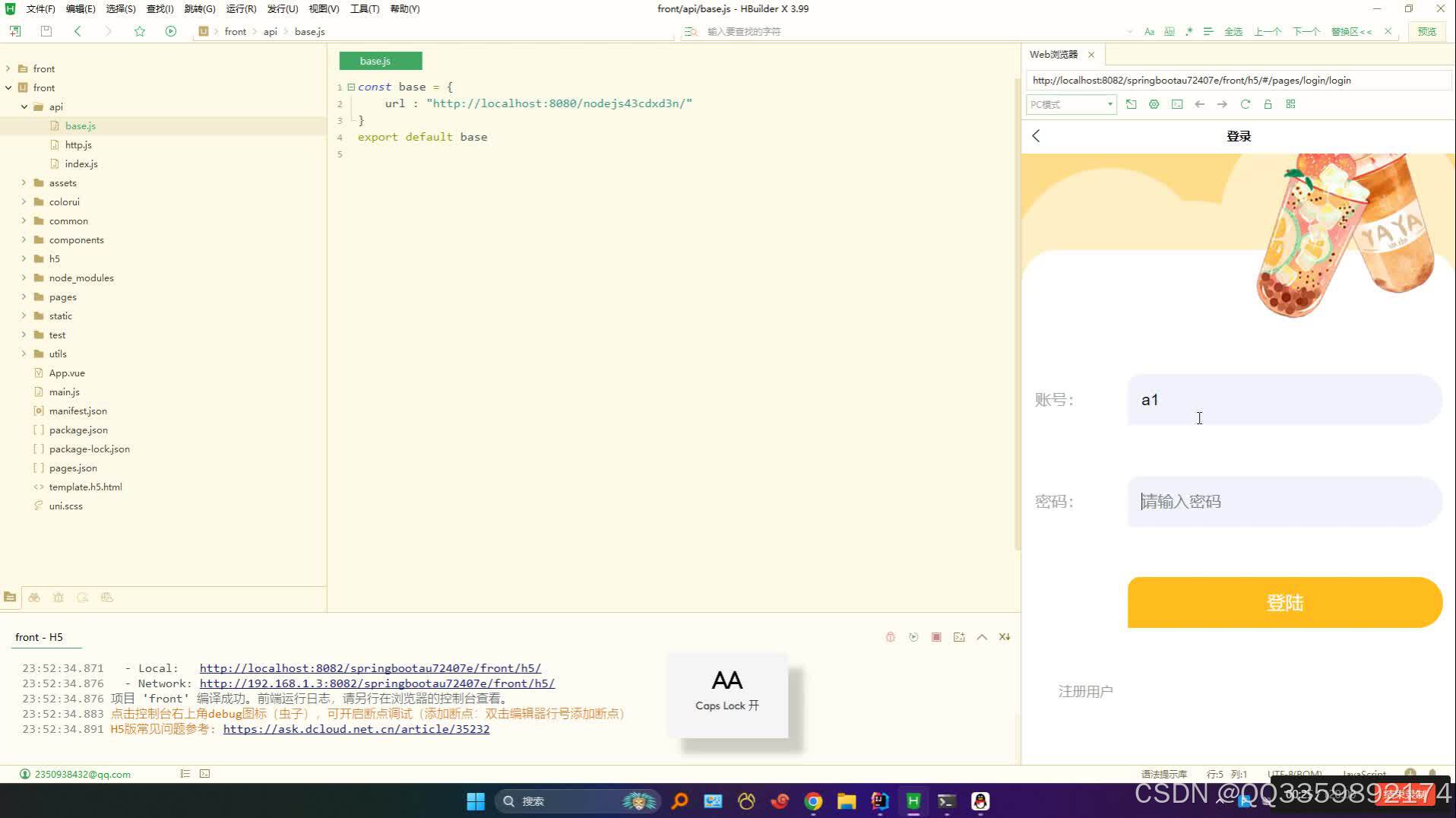Click the run play icon in toolbar

click(171, 31)
